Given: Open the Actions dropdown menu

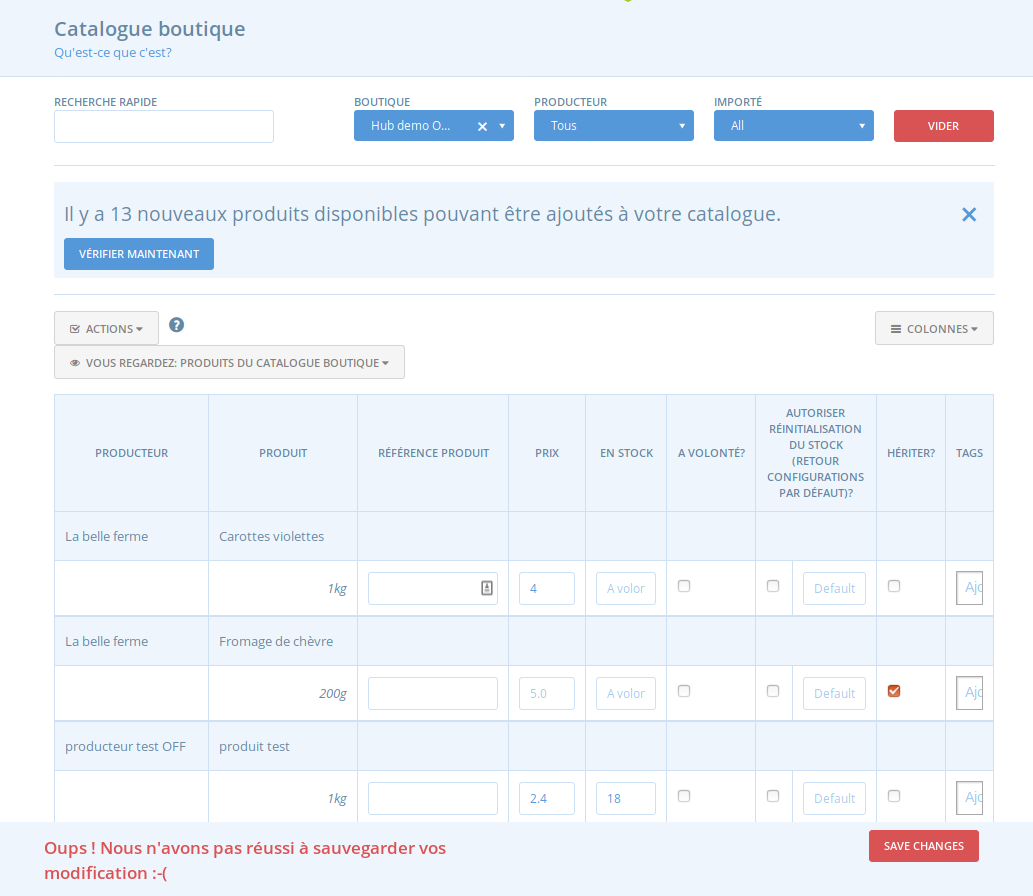Looking at the screenshot, I should [106, 328].
